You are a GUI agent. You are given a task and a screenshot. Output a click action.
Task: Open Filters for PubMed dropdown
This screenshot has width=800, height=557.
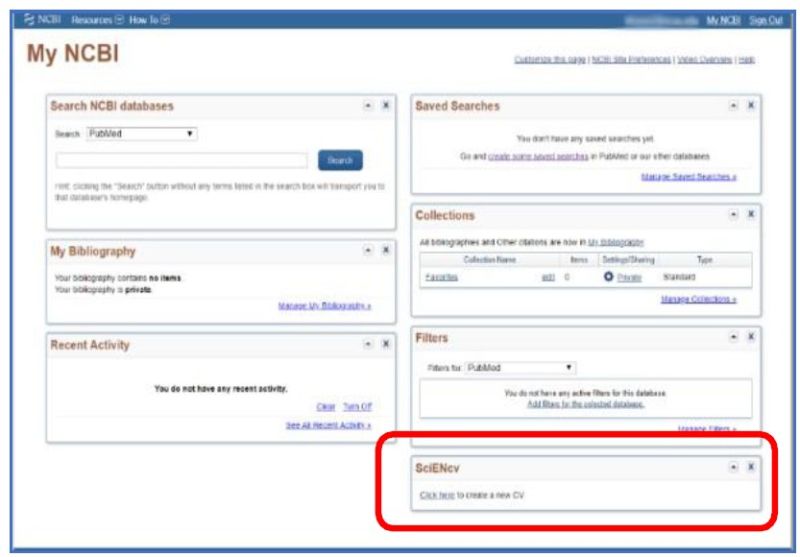[520, 368]
